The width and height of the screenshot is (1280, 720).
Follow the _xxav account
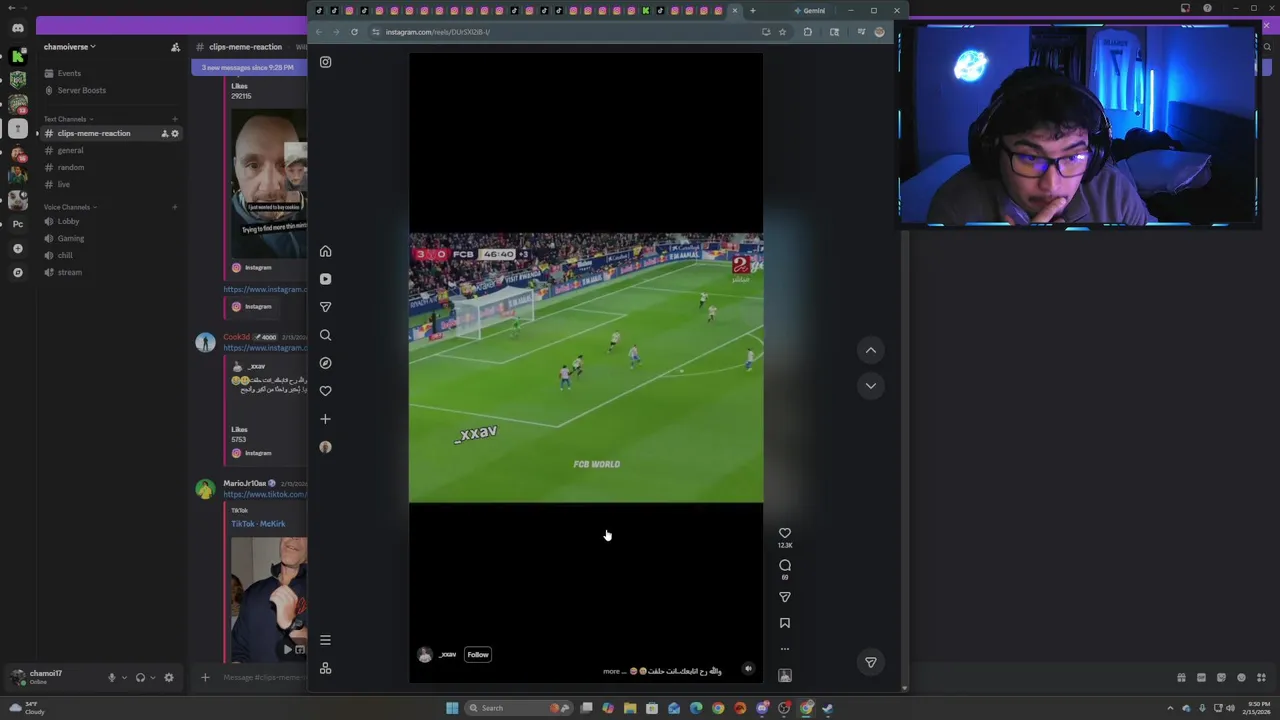478,655
